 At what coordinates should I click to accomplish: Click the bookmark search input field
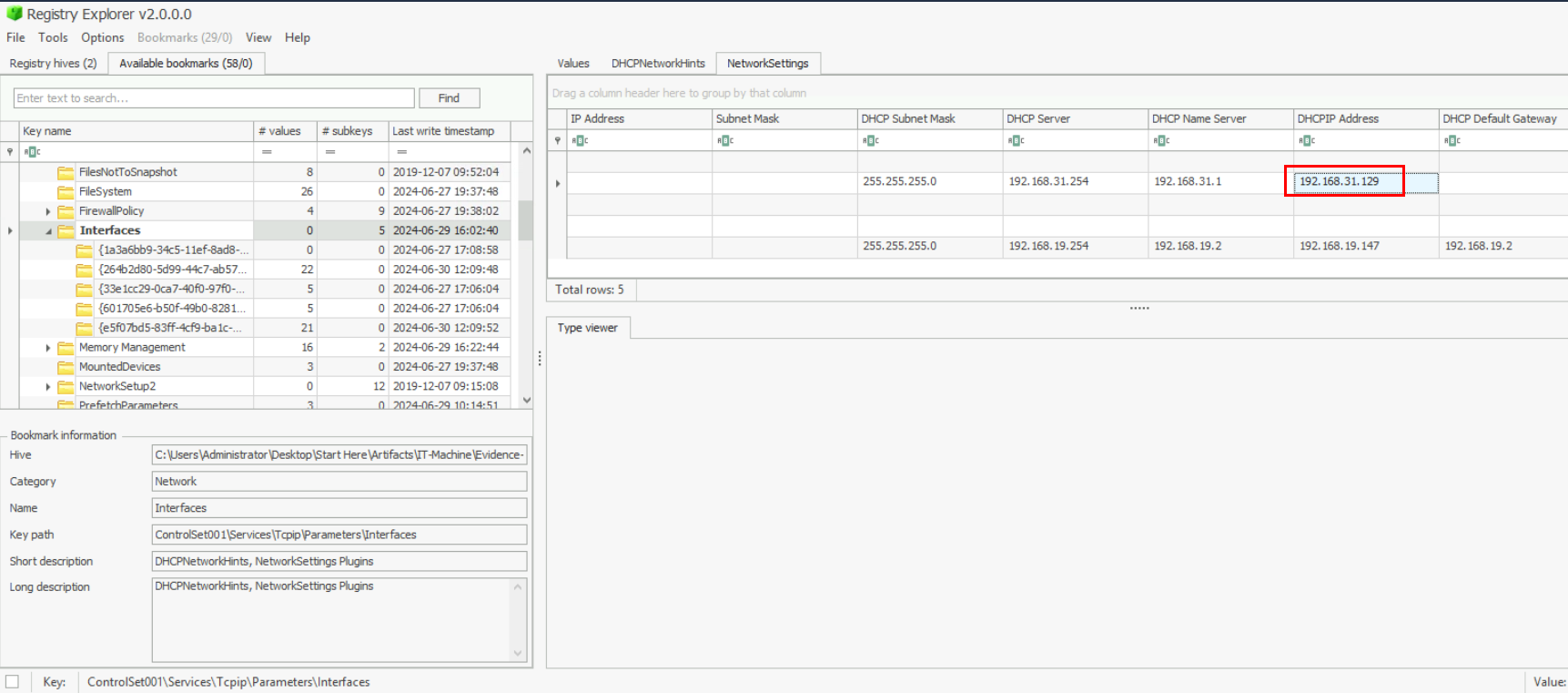click(214, 98)
